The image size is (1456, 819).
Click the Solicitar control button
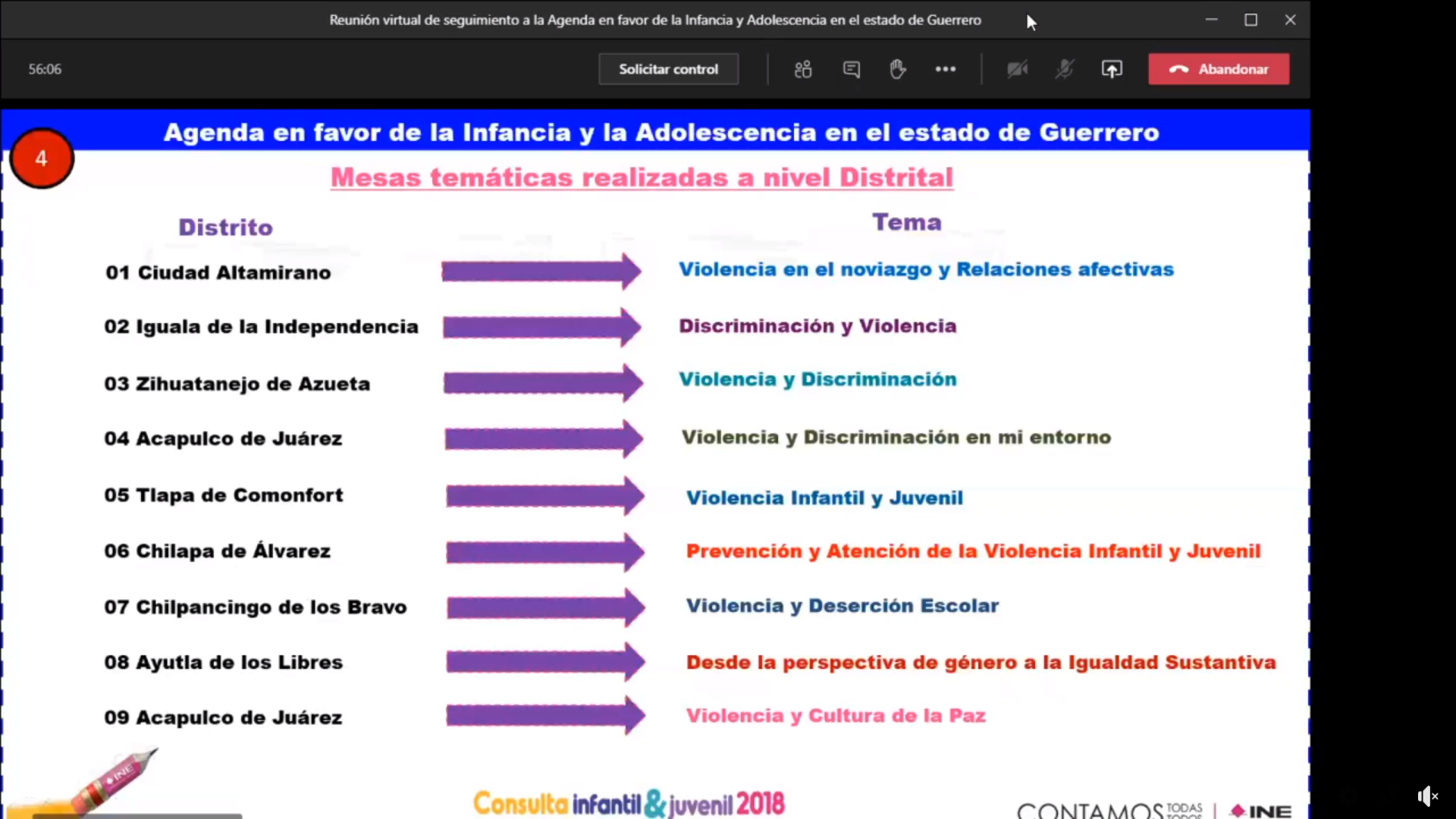668,69
